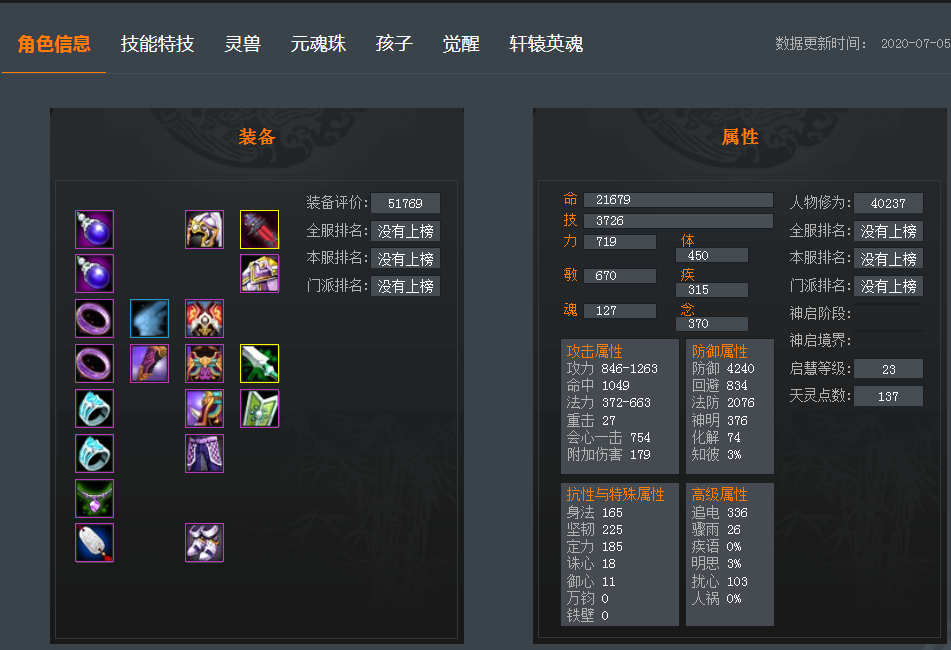951x650 pixels.
Task: Click the white boots equipment icon
Action: point(204,543)
